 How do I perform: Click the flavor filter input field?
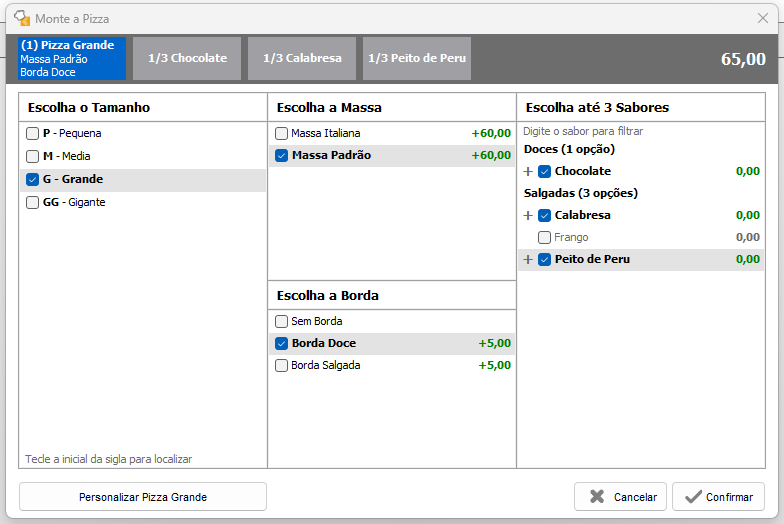(640, 131)
